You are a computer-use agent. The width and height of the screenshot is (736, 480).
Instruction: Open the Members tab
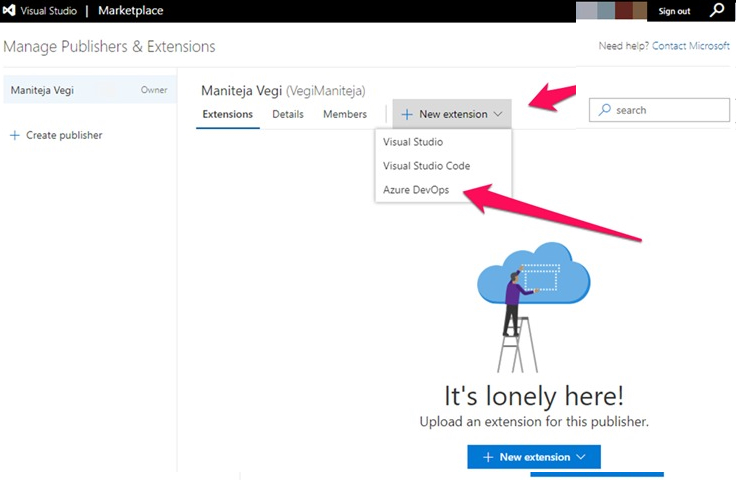click(344, 114)
